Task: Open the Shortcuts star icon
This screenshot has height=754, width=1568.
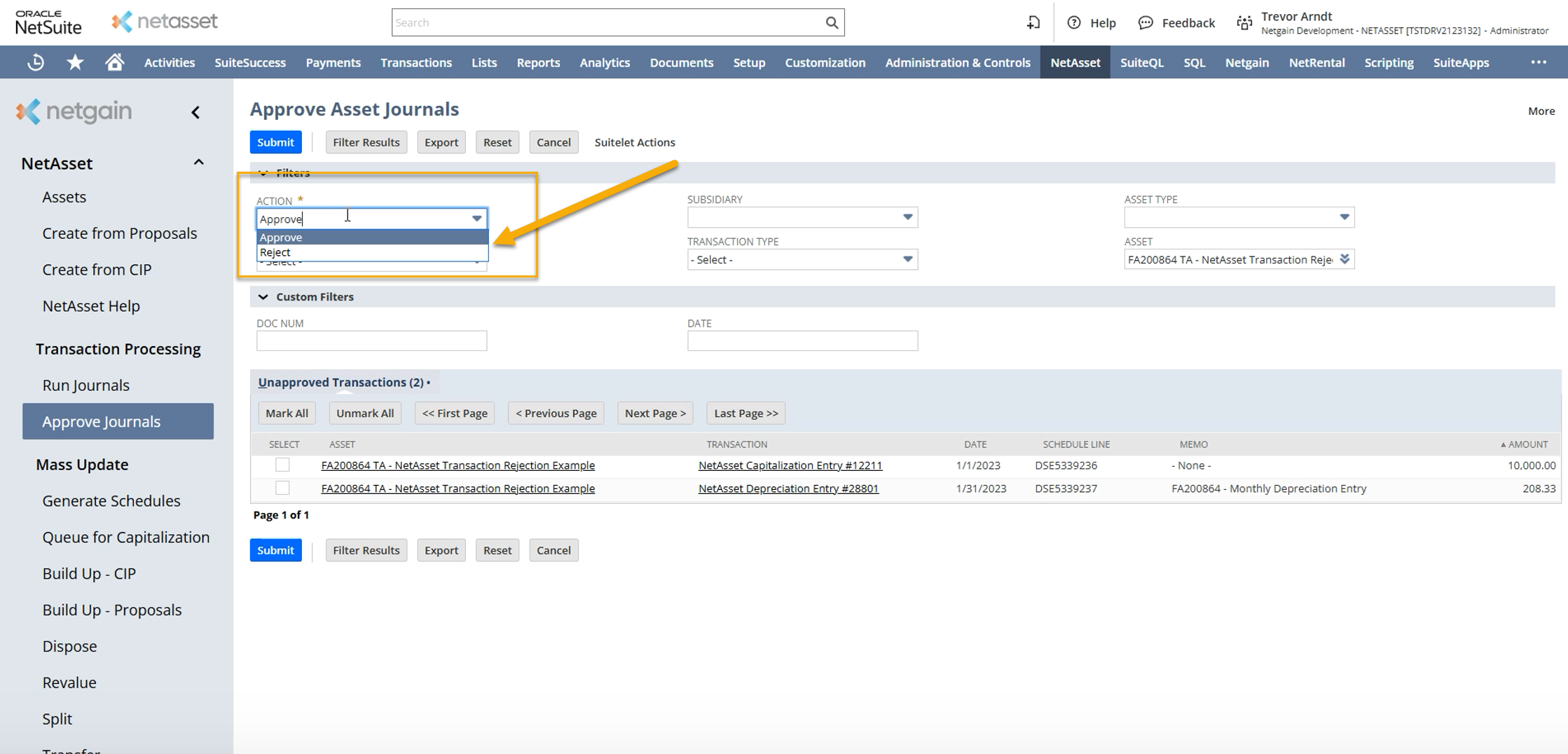Action: [75, 62]
